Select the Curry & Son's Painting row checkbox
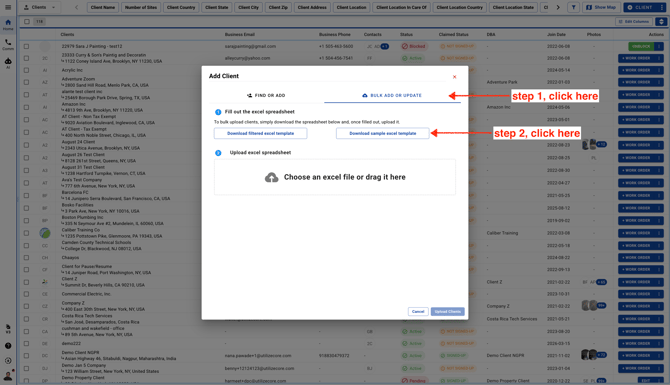 [26, 58]
